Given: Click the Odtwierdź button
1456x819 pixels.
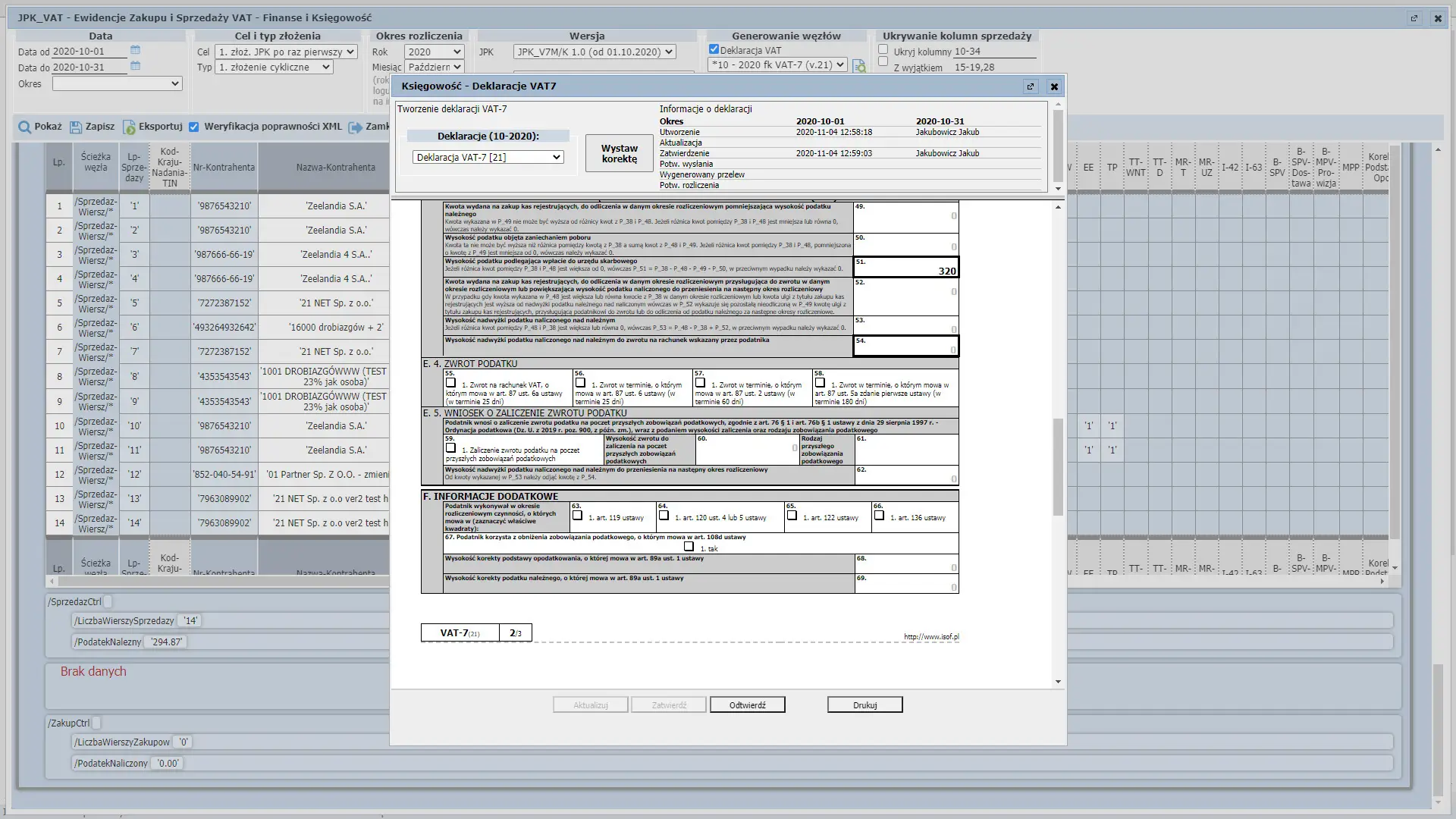Looking at the screenshot, I should (x=747, y=705).
